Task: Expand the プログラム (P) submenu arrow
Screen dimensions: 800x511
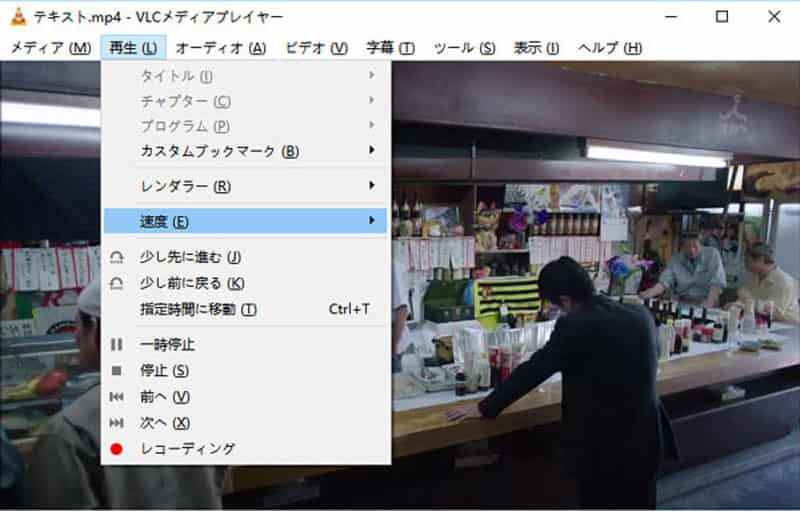Action: coord(372,125)
